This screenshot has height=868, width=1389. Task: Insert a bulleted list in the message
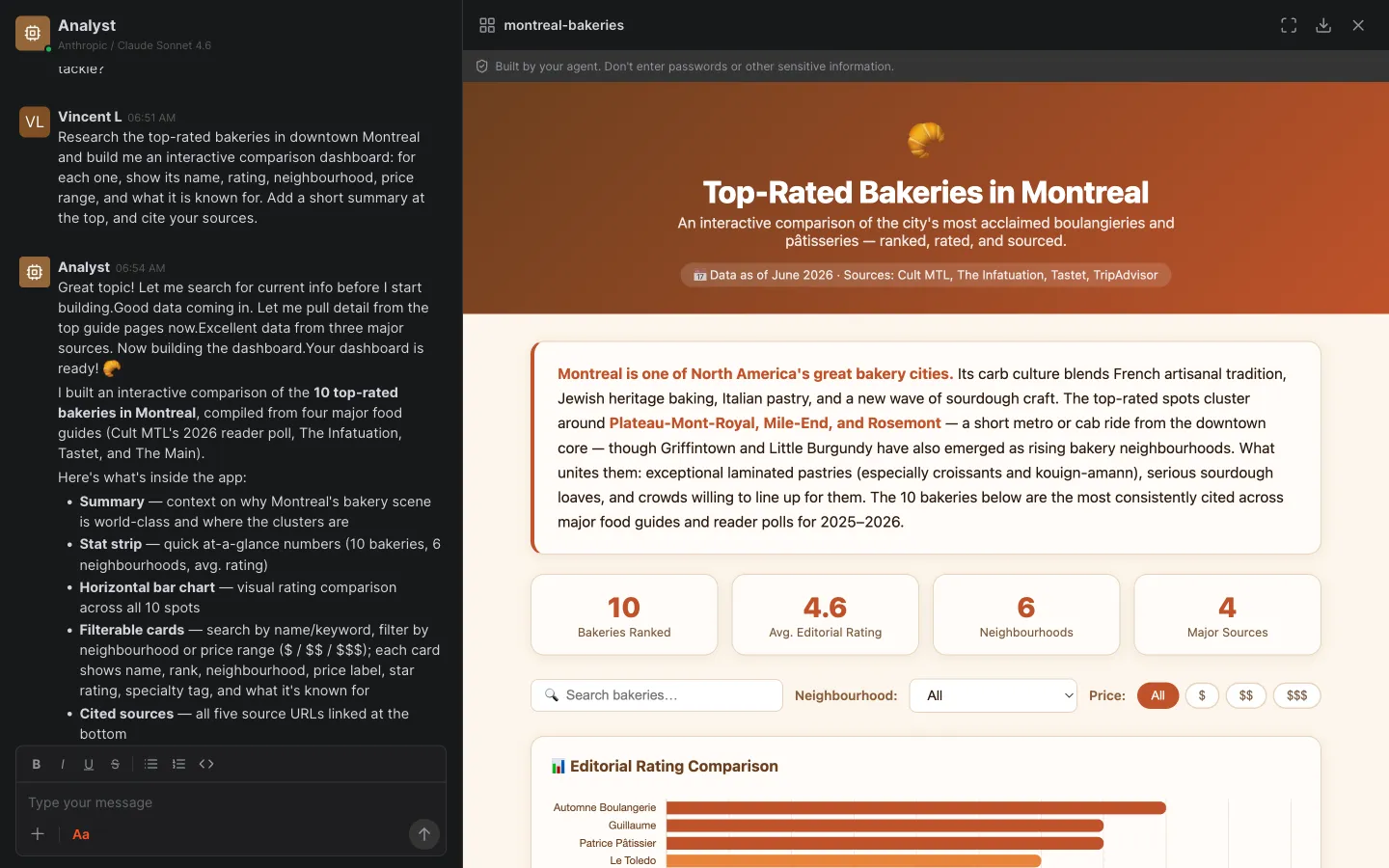(151, 764)
